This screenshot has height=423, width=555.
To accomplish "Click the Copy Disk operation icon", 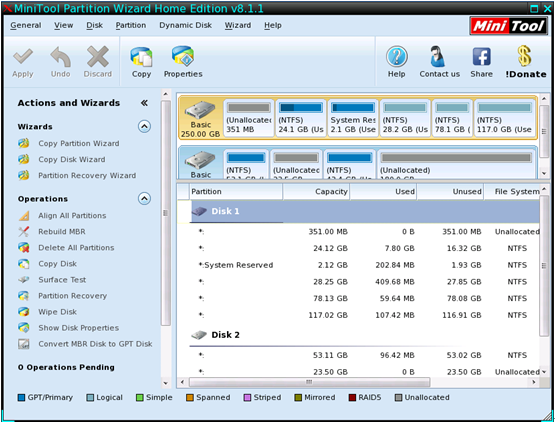I will coord(24,264).
